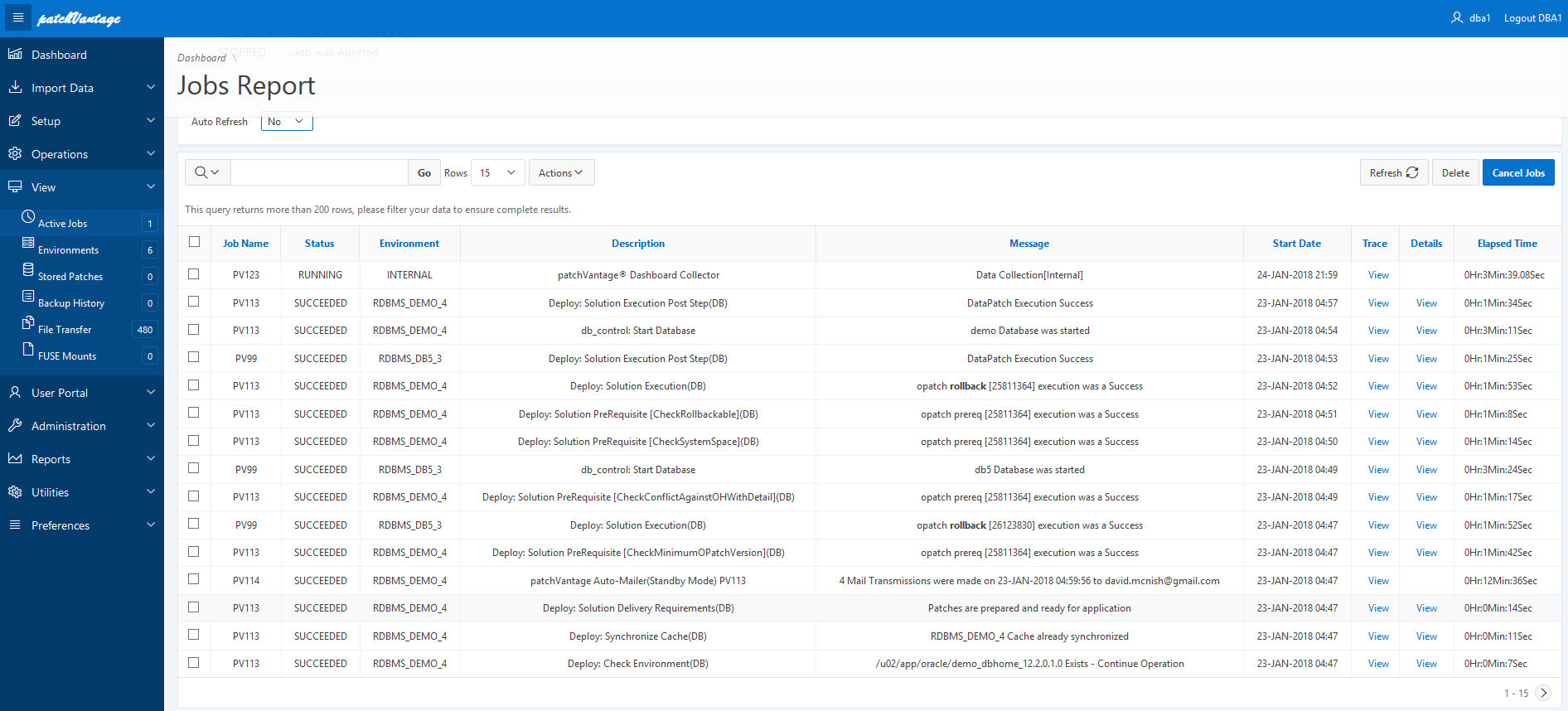The width and height of the screenshot is (1568, 711).
Task: Open Active Jobs in sidebar
Action: pos(62,224)
